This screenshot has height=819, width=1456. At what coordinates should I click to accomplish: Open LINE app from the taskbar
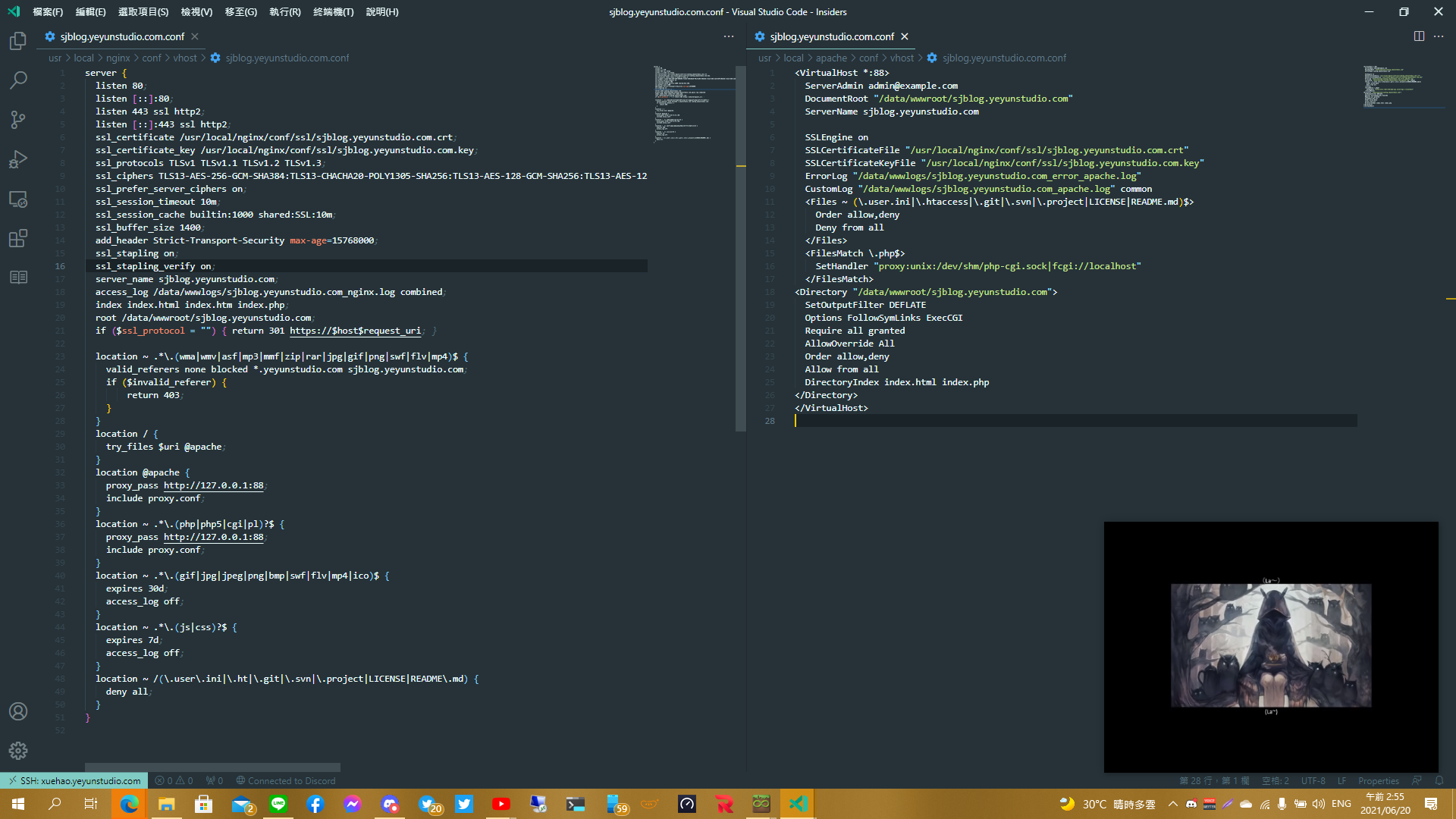point(278,804)
